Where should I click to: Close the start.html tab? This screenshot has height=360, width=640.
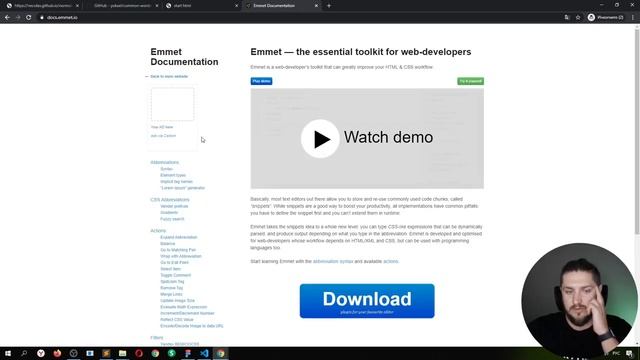click(x=236, y=6)
